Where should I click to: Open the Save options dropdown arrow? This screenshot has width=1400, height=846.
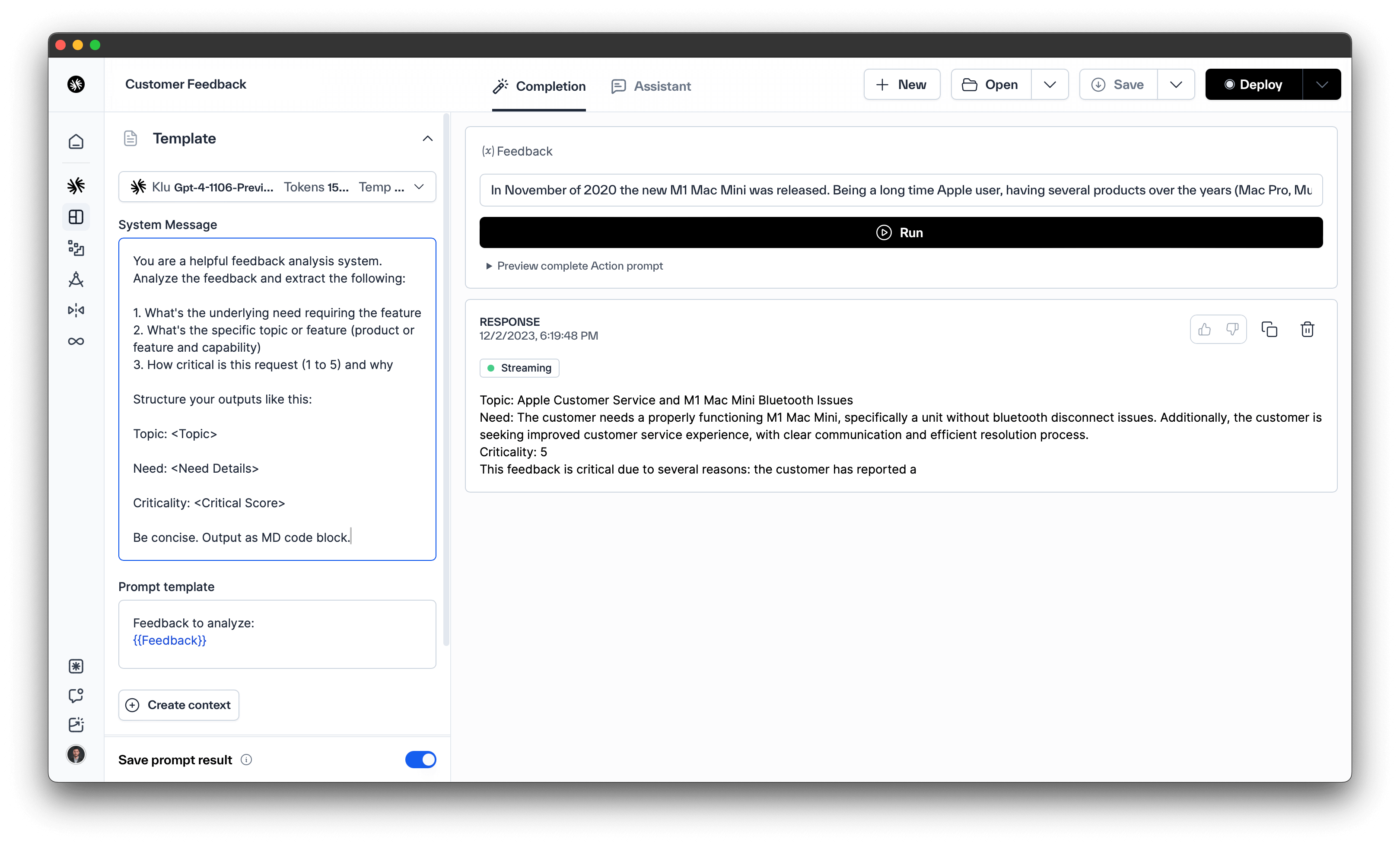(x=1176, y=85)
